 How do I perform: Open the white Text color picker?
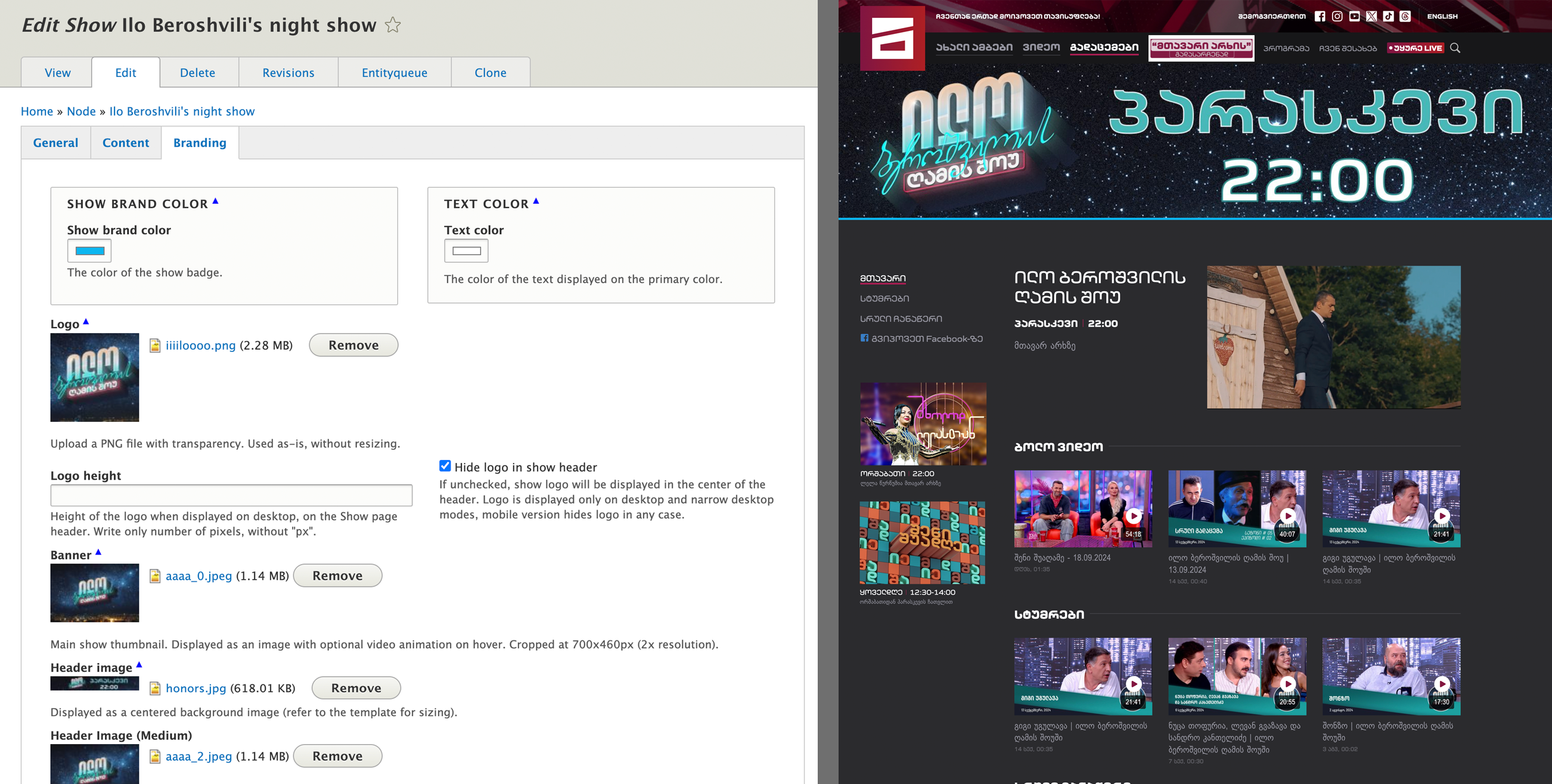point(466,250)
